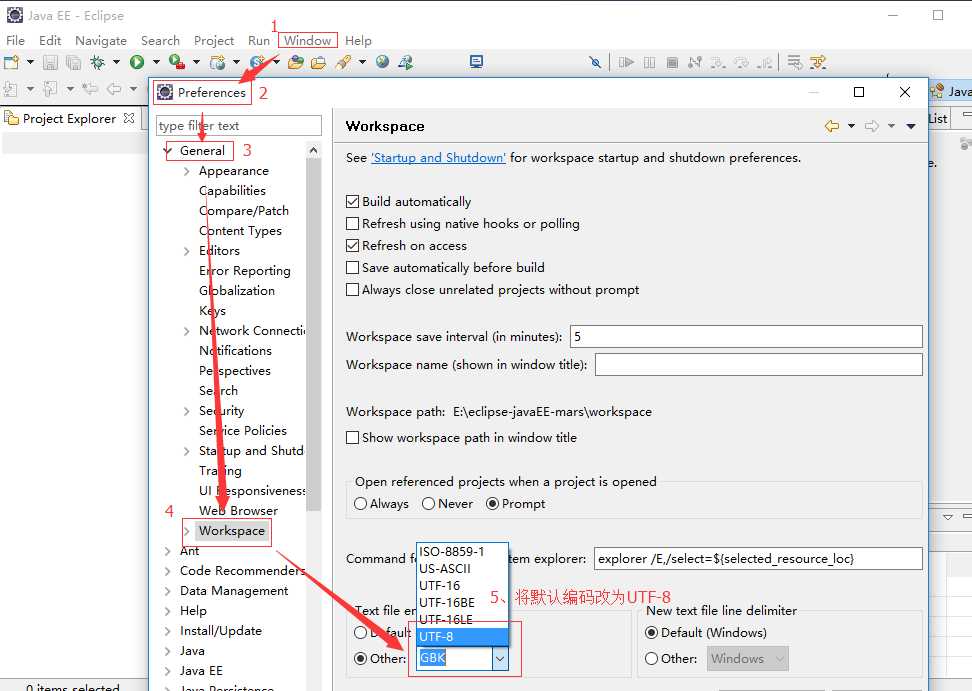
Task: Open the Windows line delimiter dropdown
Action: [780, 658]
